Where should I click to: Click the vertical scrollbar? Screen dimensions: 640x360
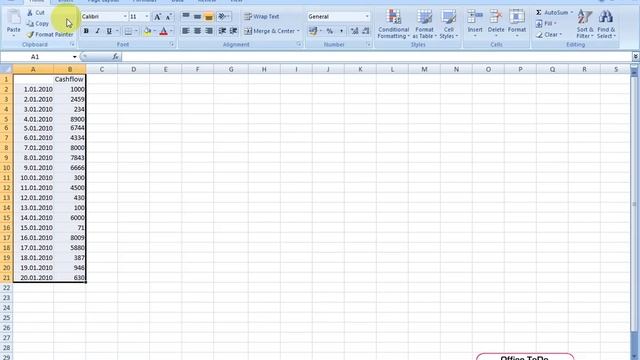634,204
